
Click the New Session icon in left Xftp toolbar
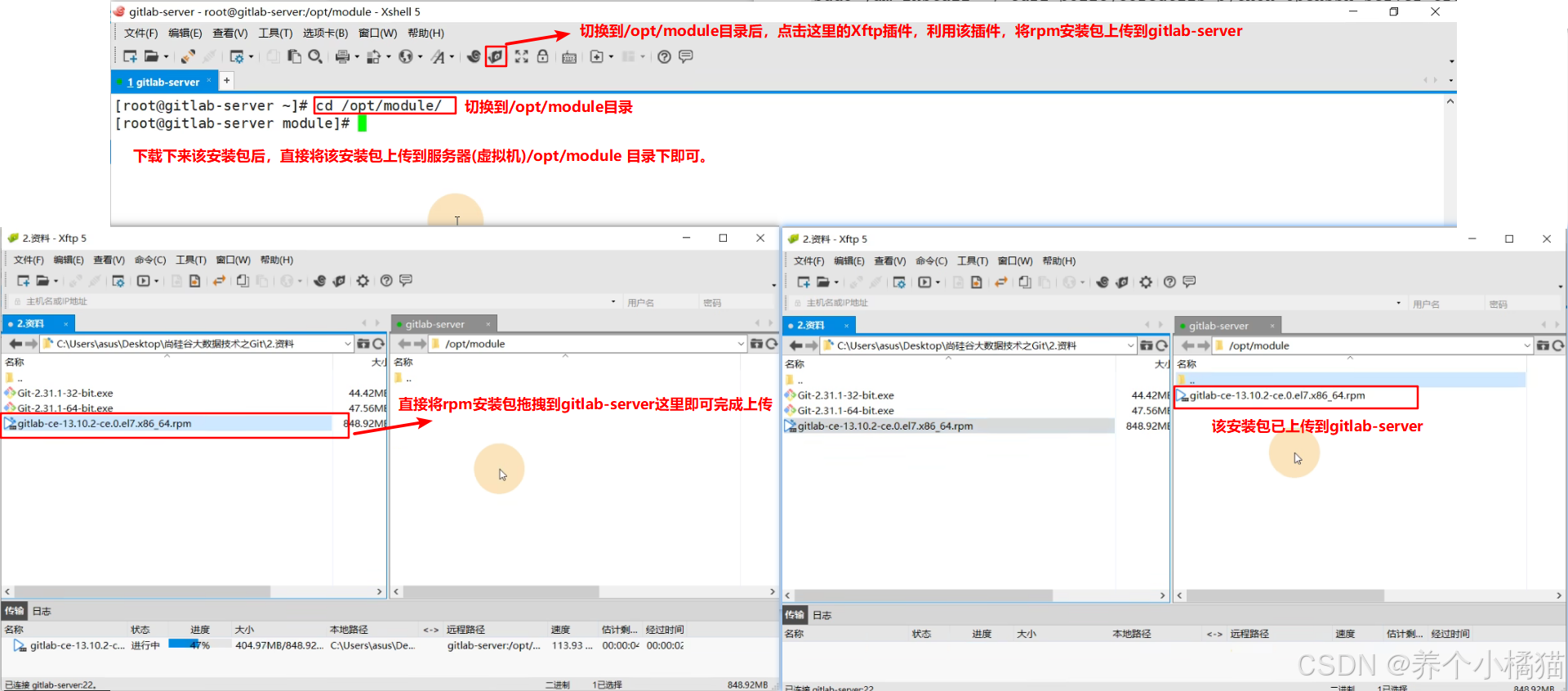click(23, 281)
